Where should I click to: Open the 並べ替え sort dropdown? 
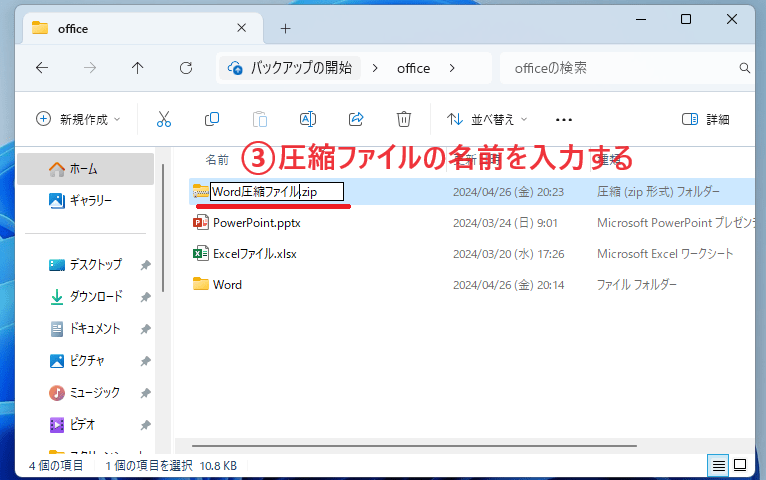click(487, 119)
